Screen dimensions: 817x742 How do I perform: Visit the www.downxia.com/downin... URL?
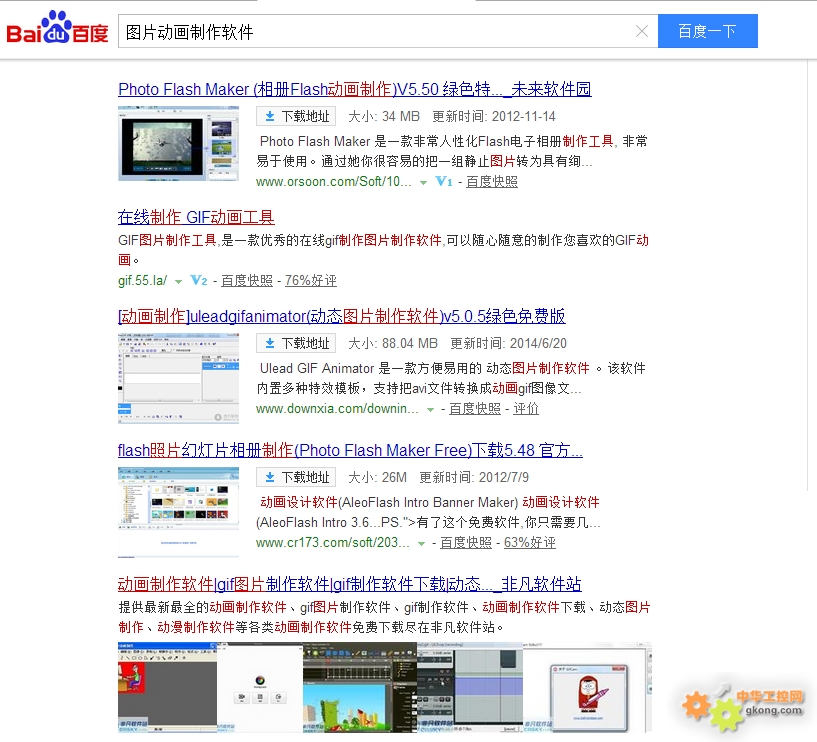coord(337,409)
